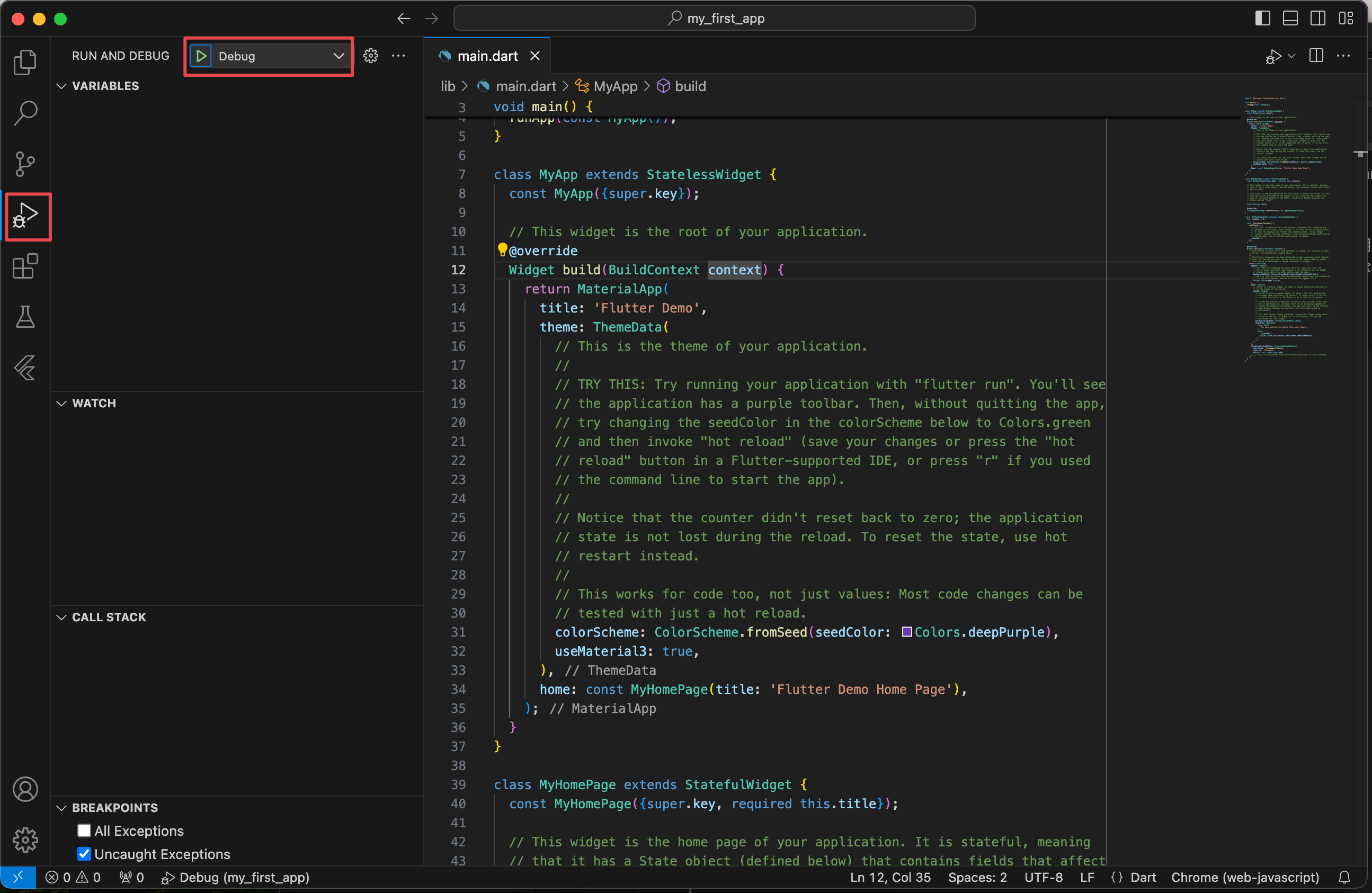Toggle the bottom panel layout icon
Viewport: 1372px width, 893px height.
coord(1290,19)
